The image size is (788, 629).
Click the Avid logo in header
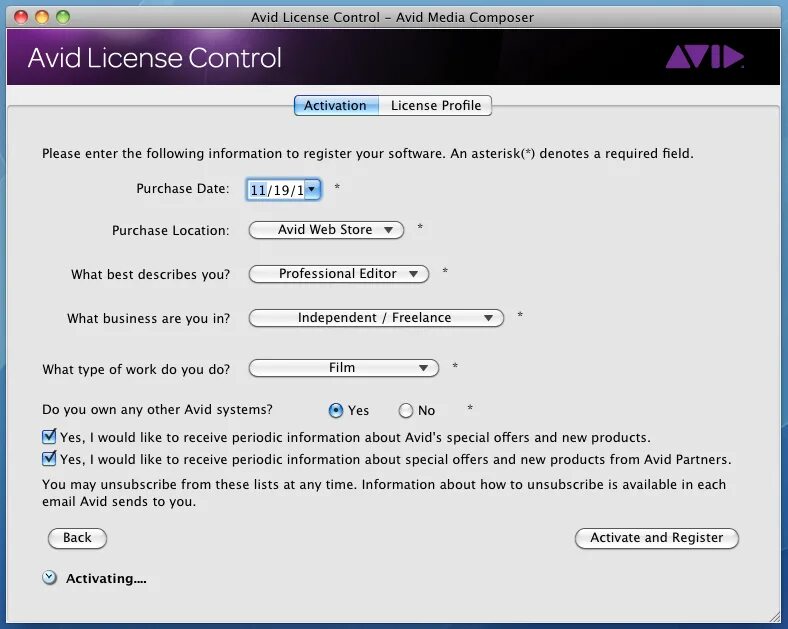[x=705, y=57]
